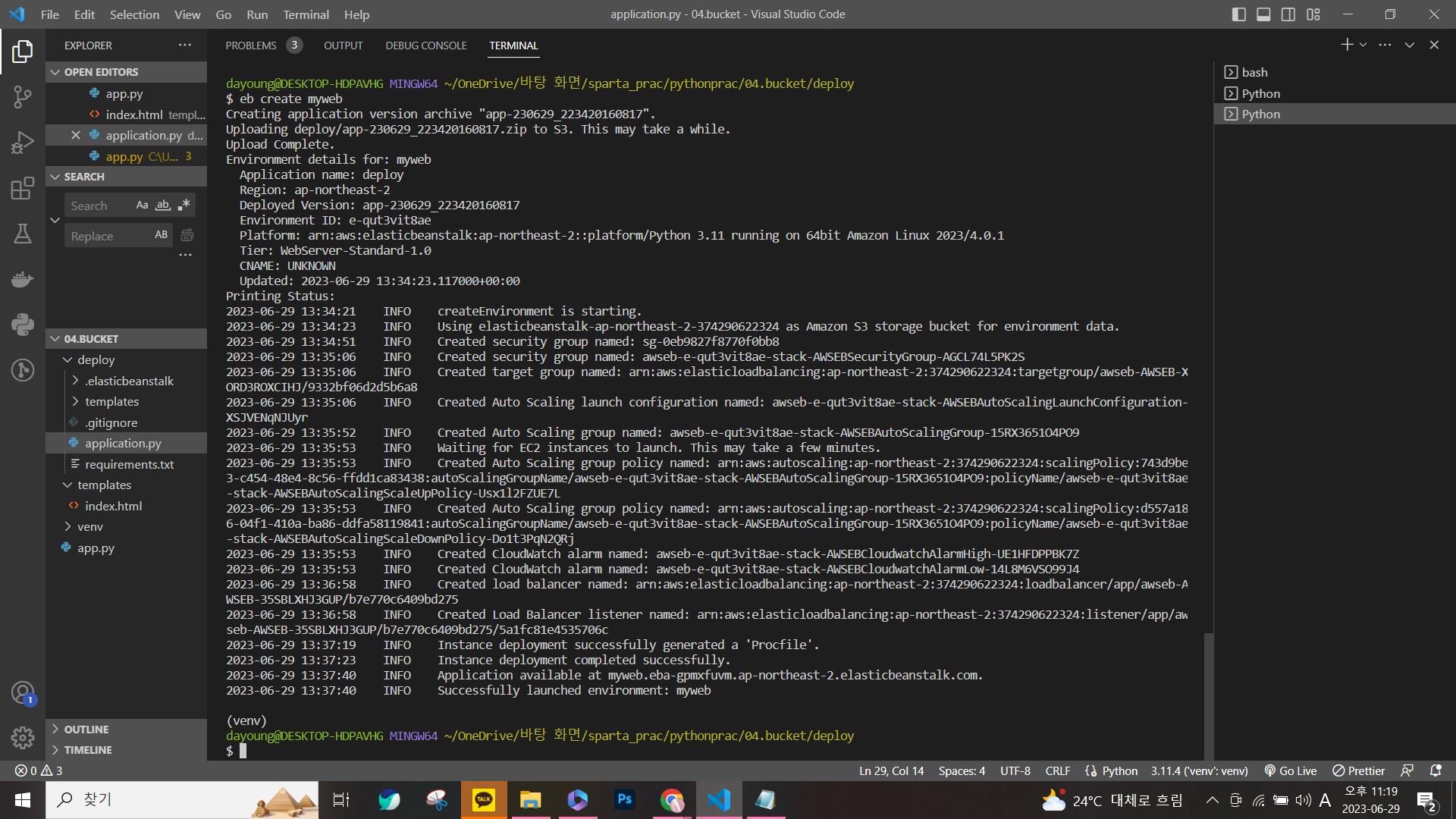Collapse the replace toggle chevron
Screen dimensions: 1456x819
(x=55, y=221)
